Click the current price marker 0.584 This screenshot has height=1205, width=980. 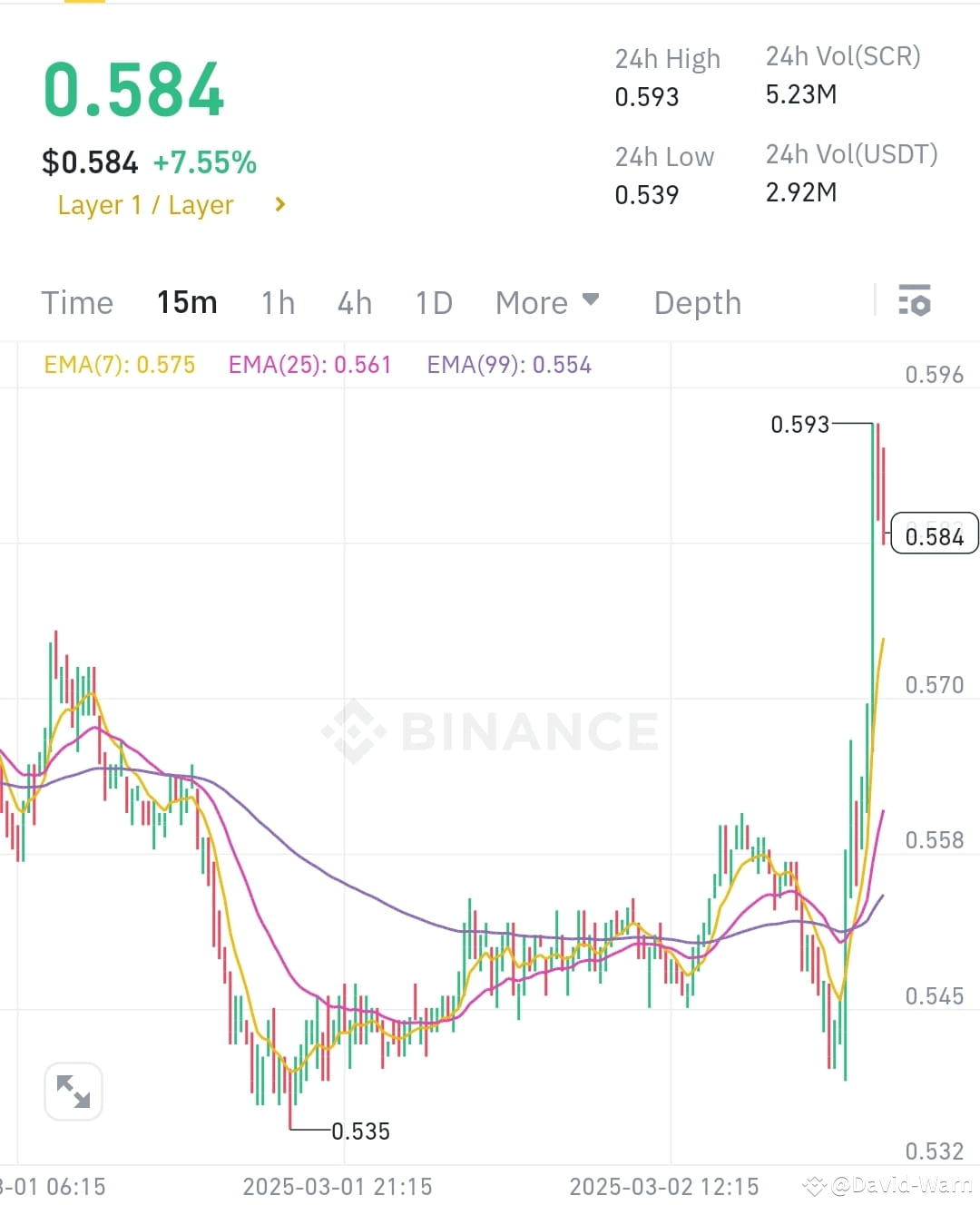click(934, 535)
